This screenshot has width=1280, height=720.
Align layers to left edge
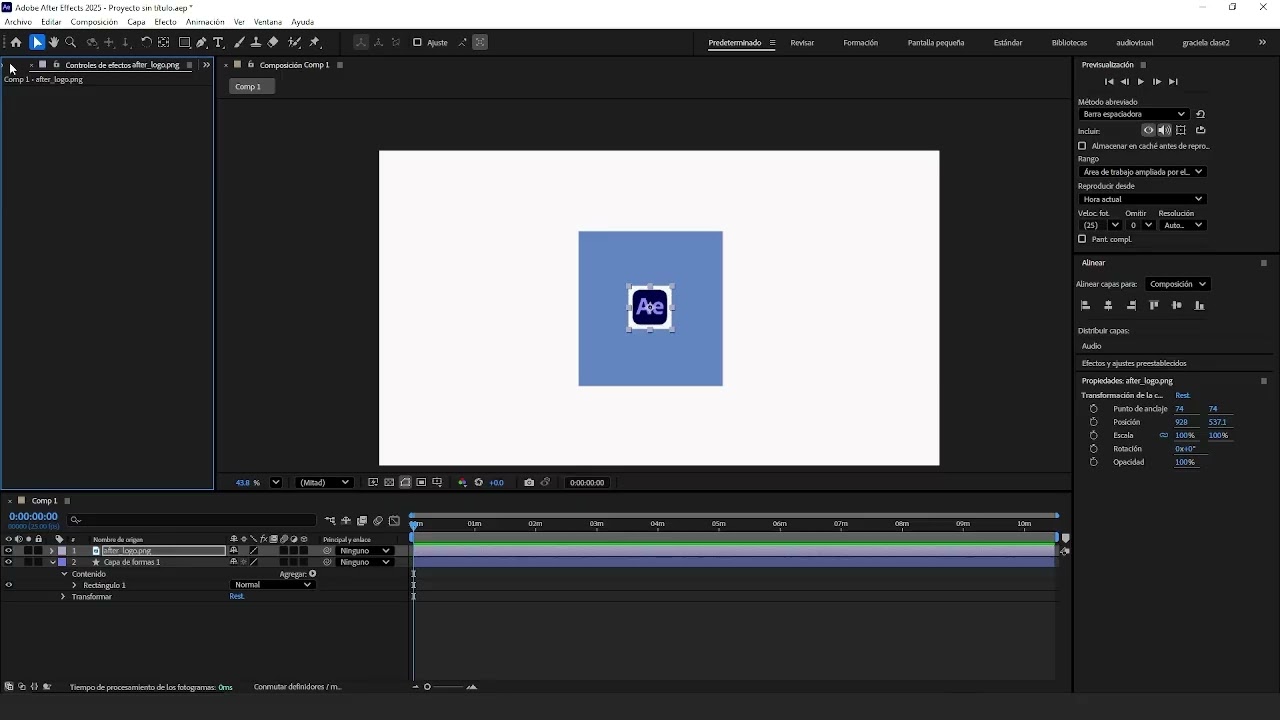[1086, 306]
